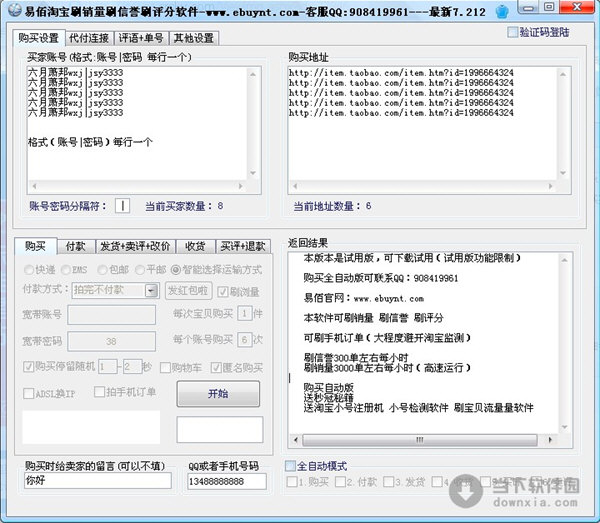Viewport: 600px width, 523px height.
Task: Click right arrow of 返回结果 horizontal scrollbar
Action: pyautogui.click(x=550, y=440)
